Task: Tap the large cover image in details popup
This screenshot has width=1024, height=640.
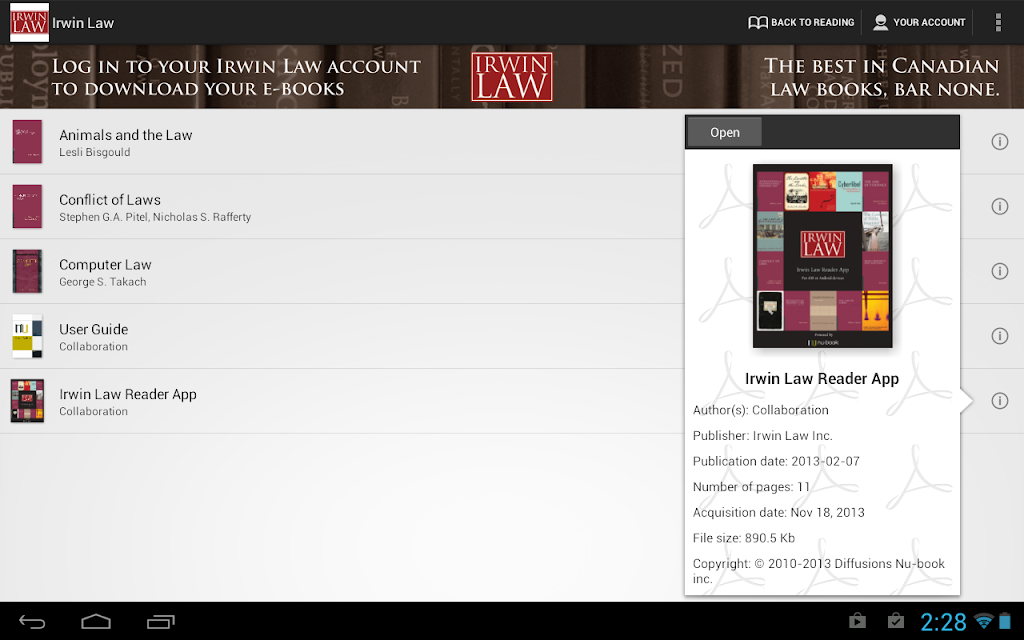Action: [x=822, y=256]
